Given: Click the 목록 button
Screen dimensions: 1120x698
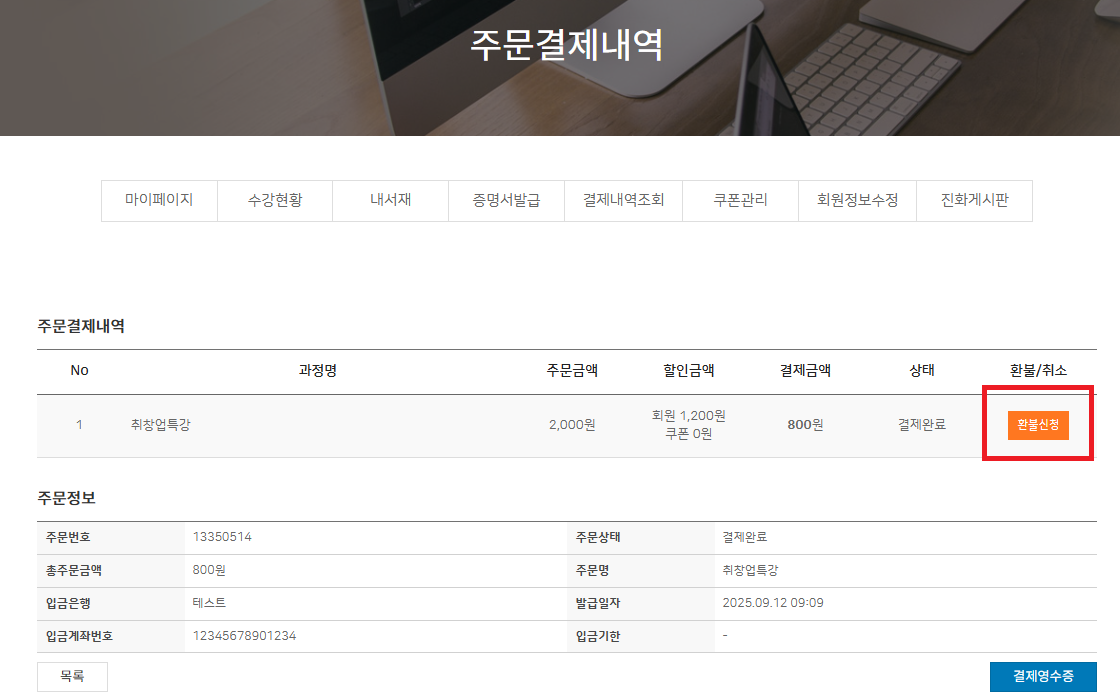Looking at the screenshot, I should click(x=72, y=676).
